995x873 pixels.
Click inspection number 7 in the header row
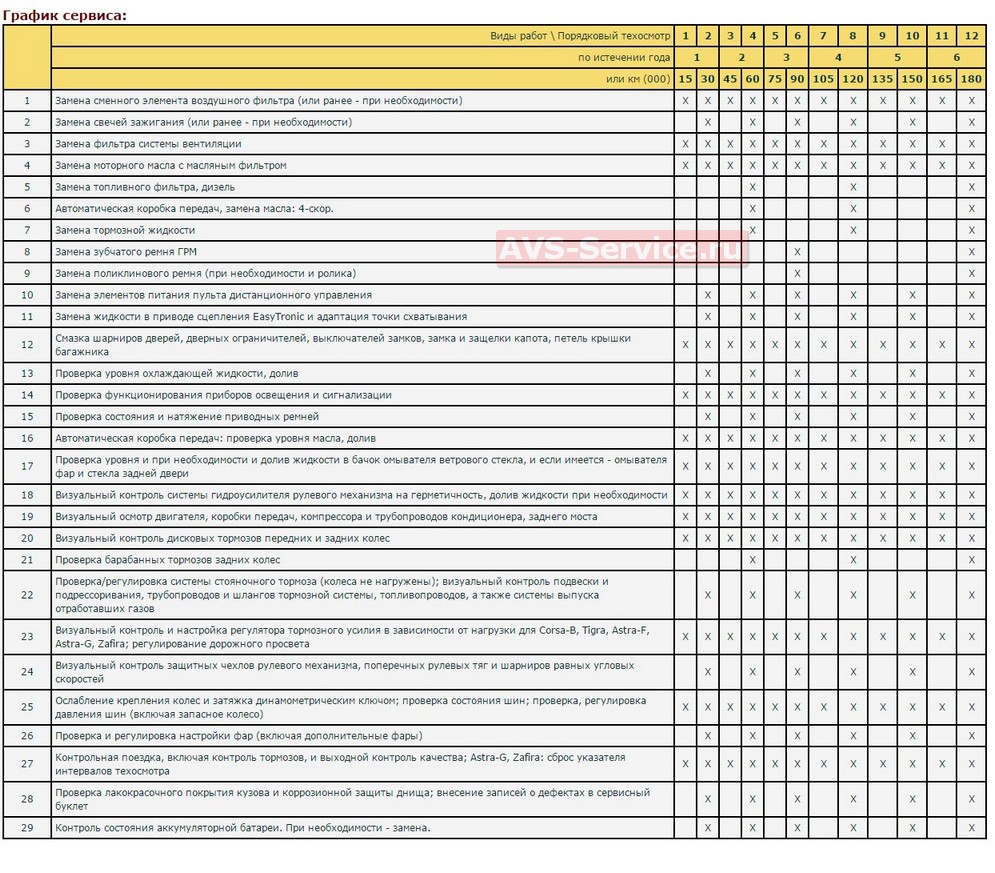point(823,36)
